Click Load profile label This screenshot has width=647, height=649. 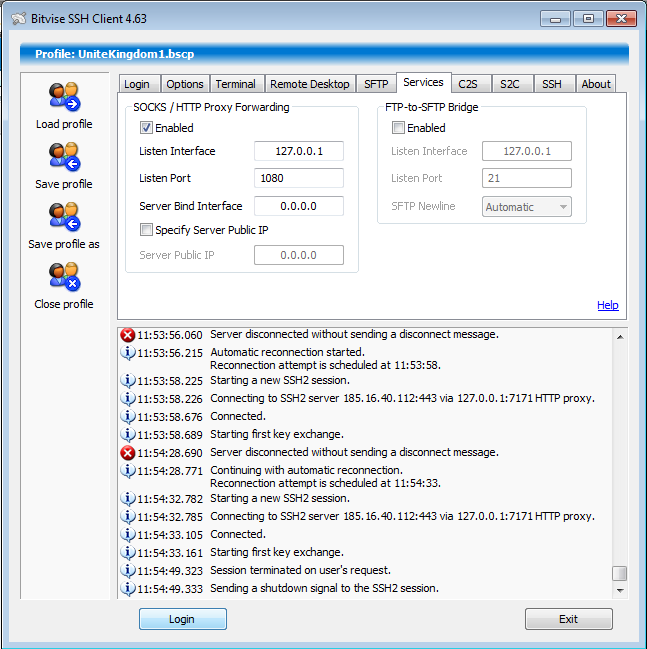pos(64,124)
